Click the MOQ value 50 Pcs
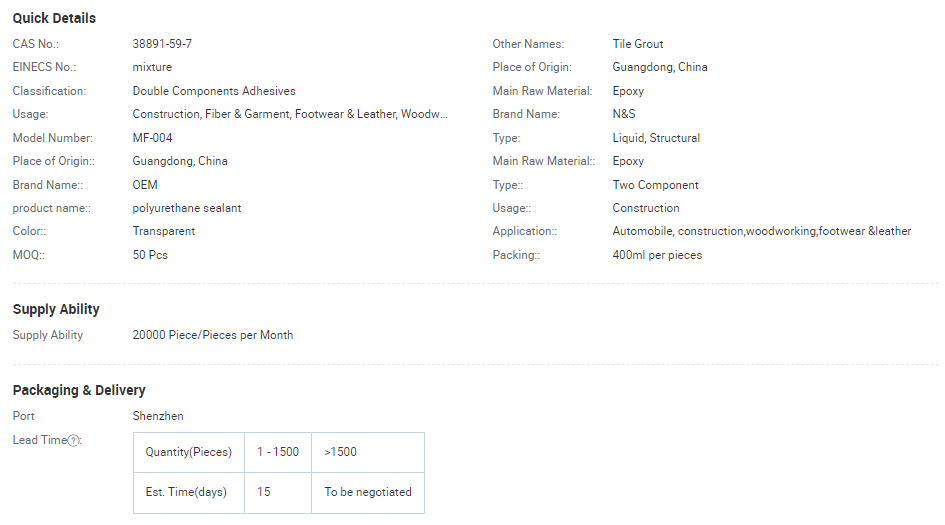945x525 pixels. [150, 255]
